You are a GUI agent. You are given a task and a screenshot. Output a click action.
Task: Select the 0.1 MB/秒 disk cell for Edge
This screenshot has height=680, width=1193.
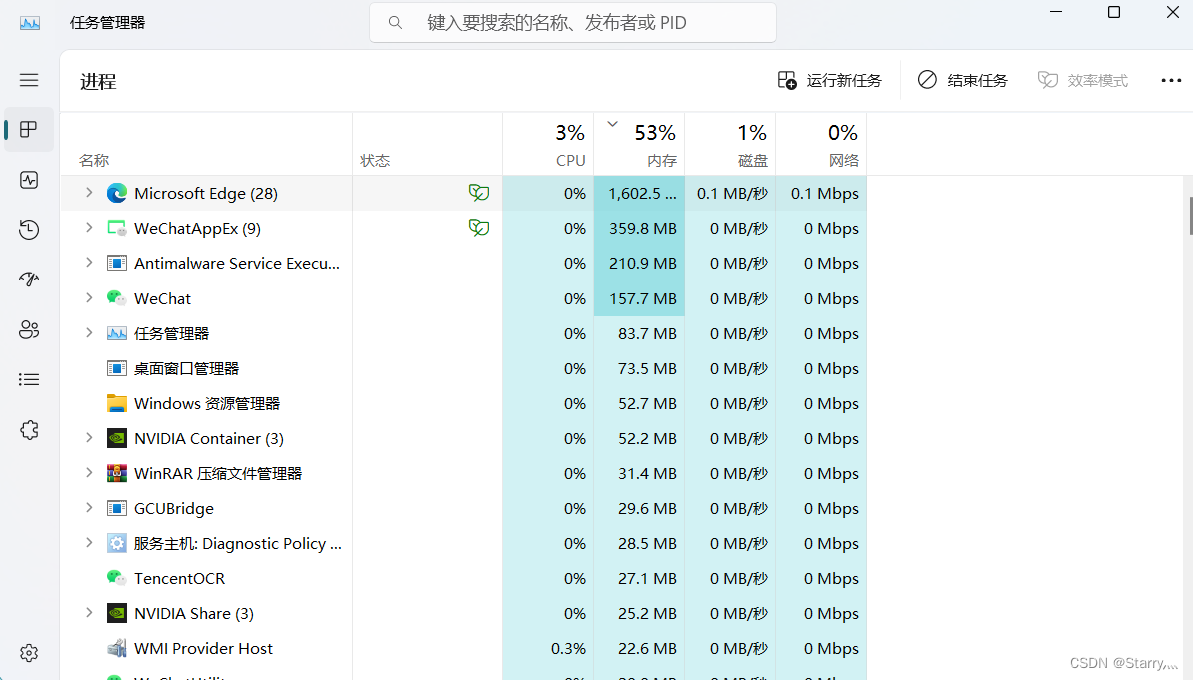730,193
